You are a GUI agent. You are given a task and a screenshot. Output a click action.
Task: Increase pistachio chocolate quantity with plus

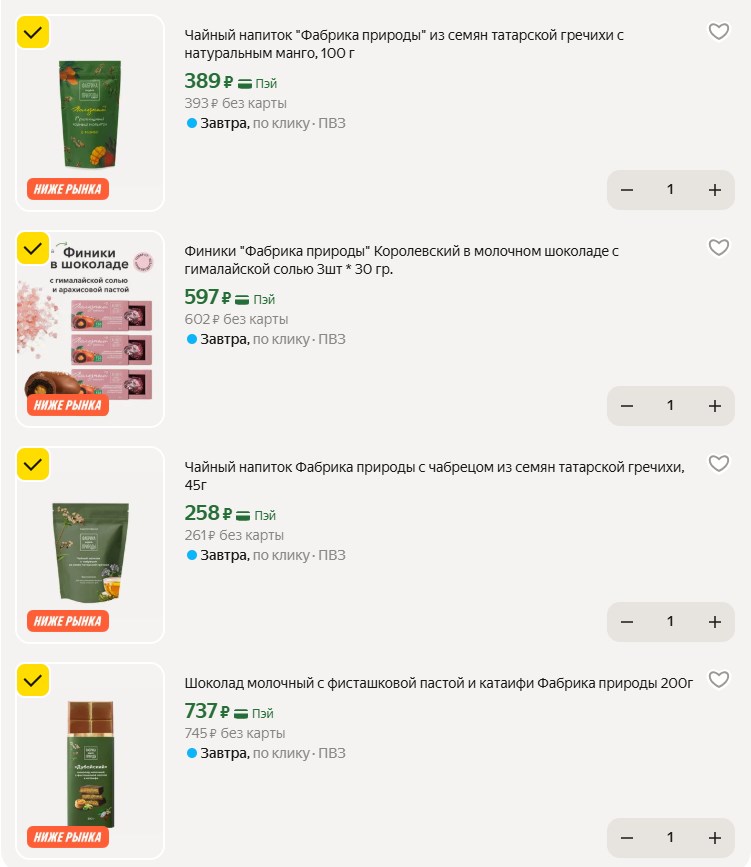click(715, 838)
